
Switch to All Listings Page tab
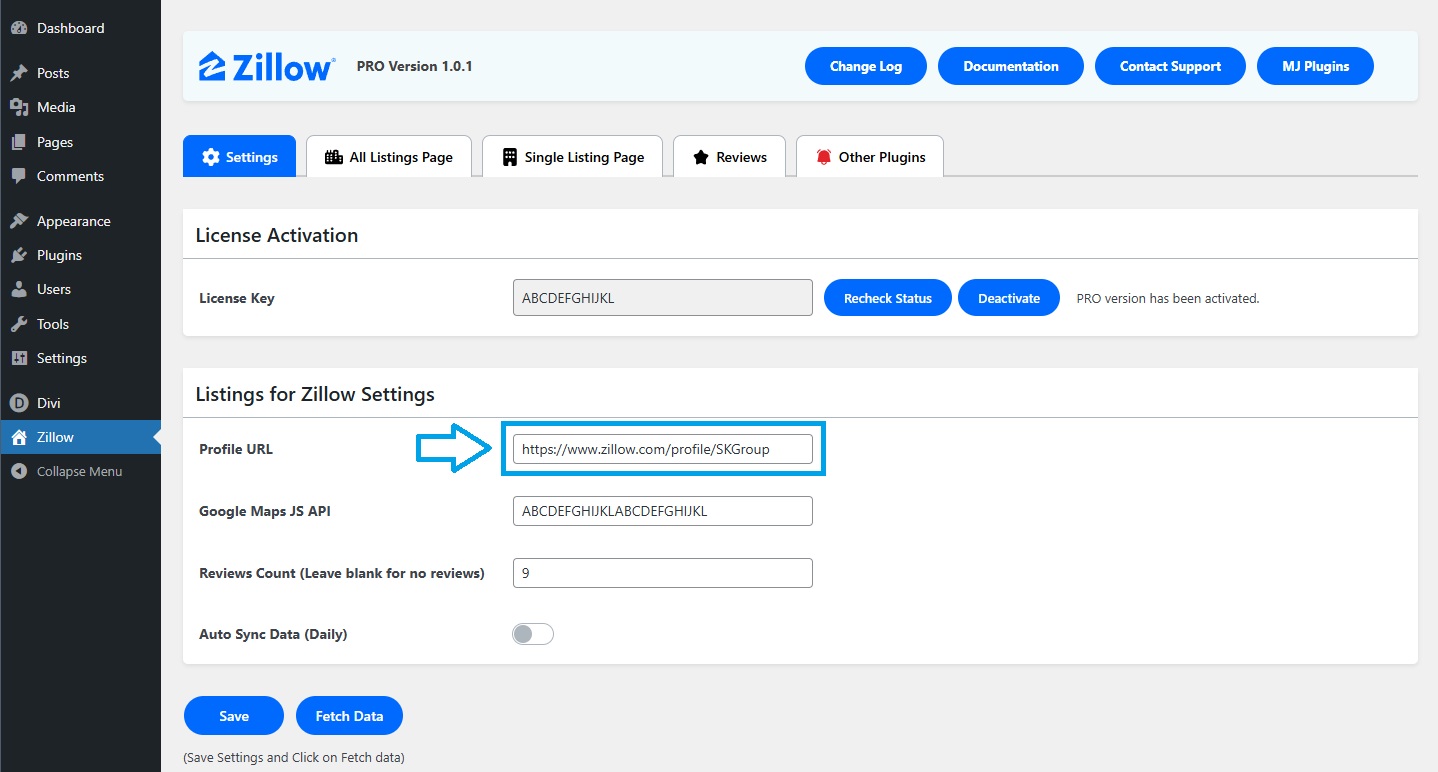pyautogui.click(x=389, y=156)
